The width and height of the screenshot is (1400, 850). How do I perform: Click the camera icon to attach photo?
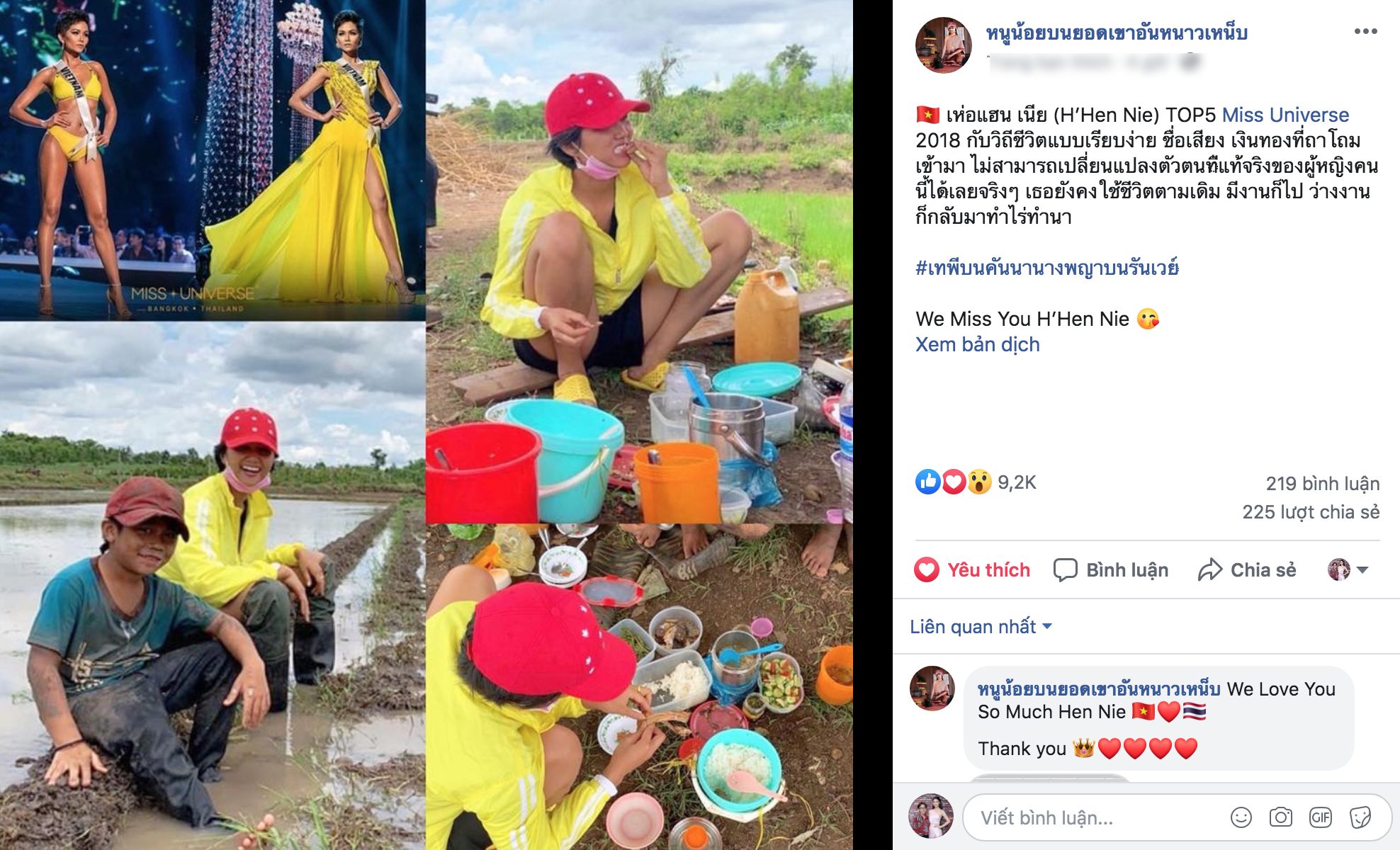[1280, 817]
